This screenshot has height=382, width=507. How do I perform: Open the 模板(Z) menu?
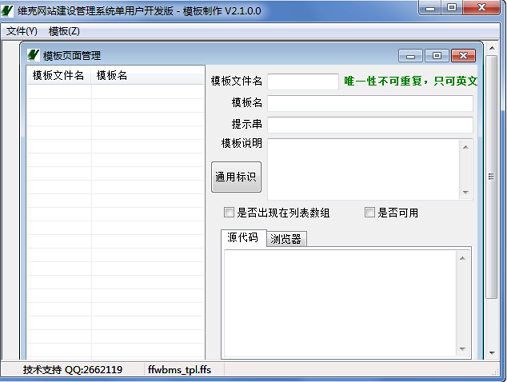coord(64,31)
